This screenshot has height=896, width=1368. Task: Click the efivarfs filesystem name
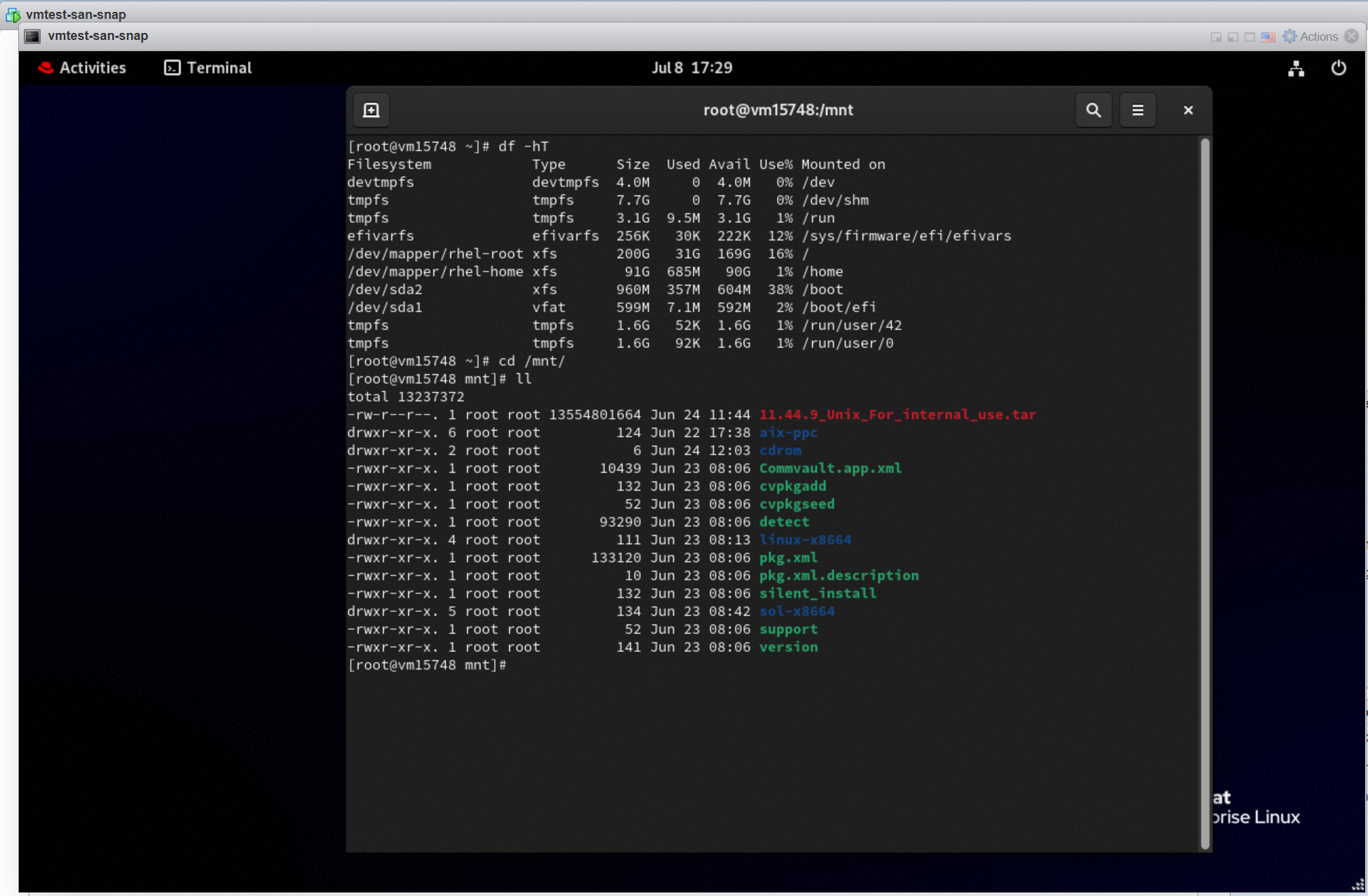pyautogui.click(x=380, y=236)
